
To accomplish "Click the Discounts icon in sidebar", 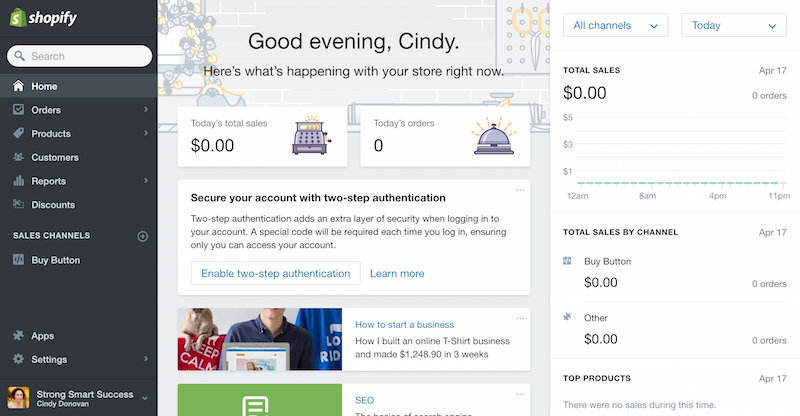I will (x=19, y=205).
